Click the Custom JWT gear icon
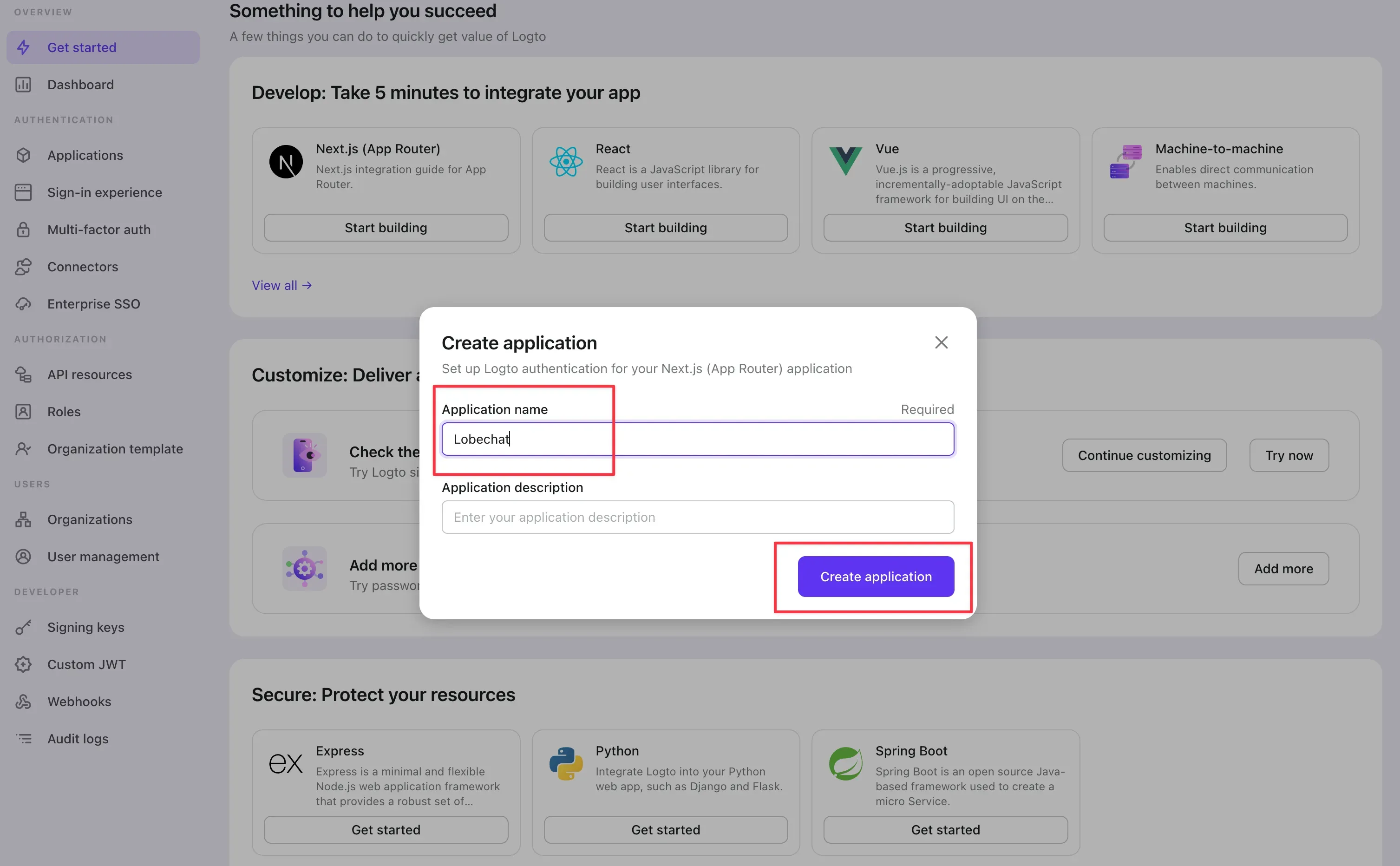Image resolution: width=1400 pixels, height=866 pixels. (x=24, y=664)
